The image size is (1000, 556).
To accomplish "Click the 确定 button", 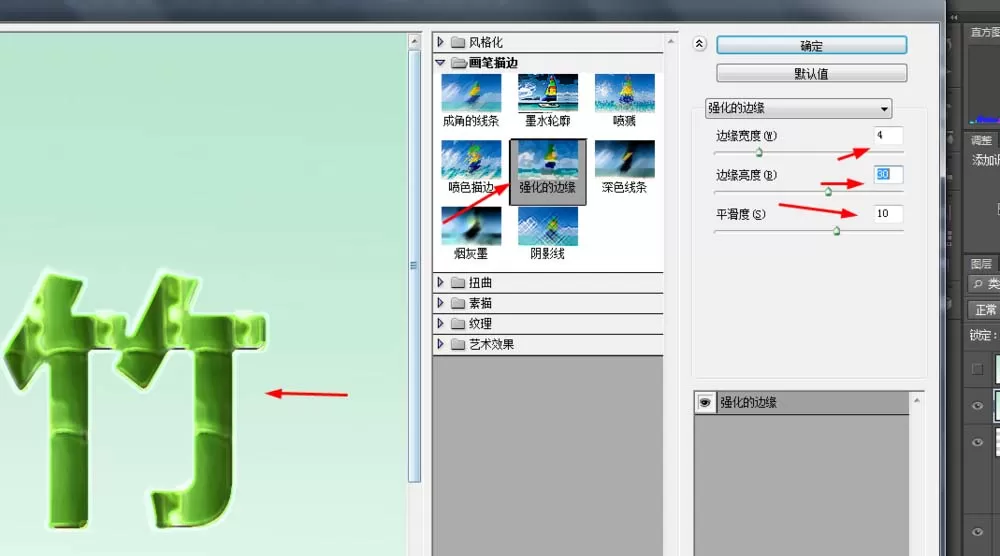I will click(x=811, y=45).
